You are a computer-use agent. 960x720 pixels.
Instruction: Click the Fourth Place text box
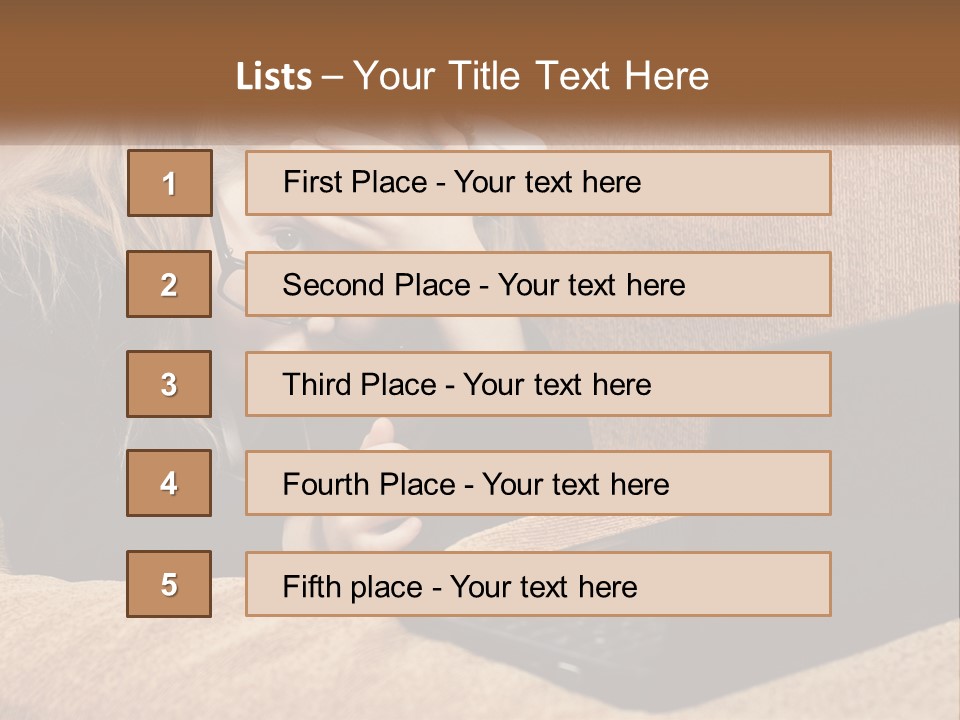[x=538, y=484]
